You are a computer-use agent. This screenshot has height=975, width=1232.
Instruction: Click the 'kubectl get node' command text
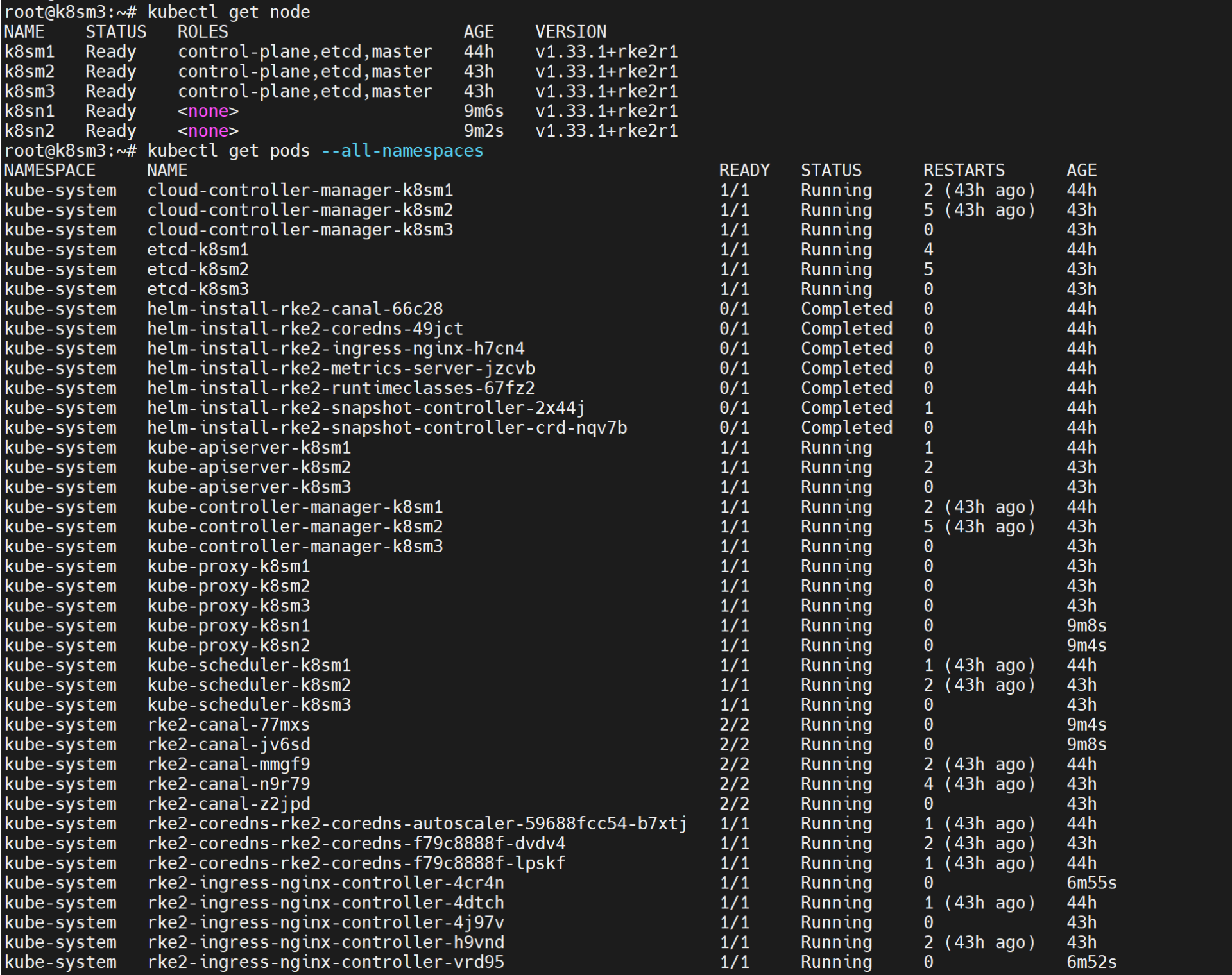tap(228, 12)
